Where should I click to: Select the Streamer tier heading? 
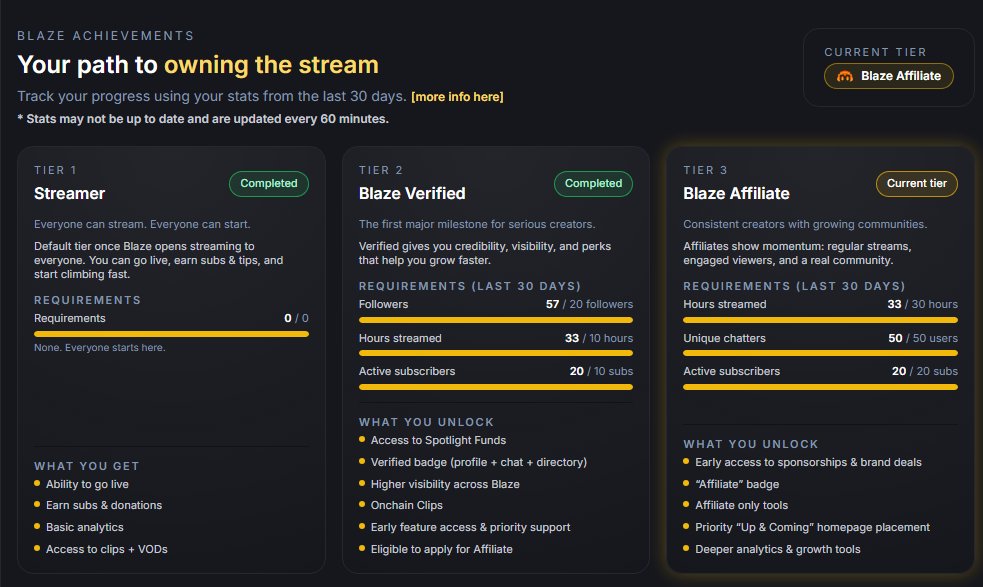point(70,193)
